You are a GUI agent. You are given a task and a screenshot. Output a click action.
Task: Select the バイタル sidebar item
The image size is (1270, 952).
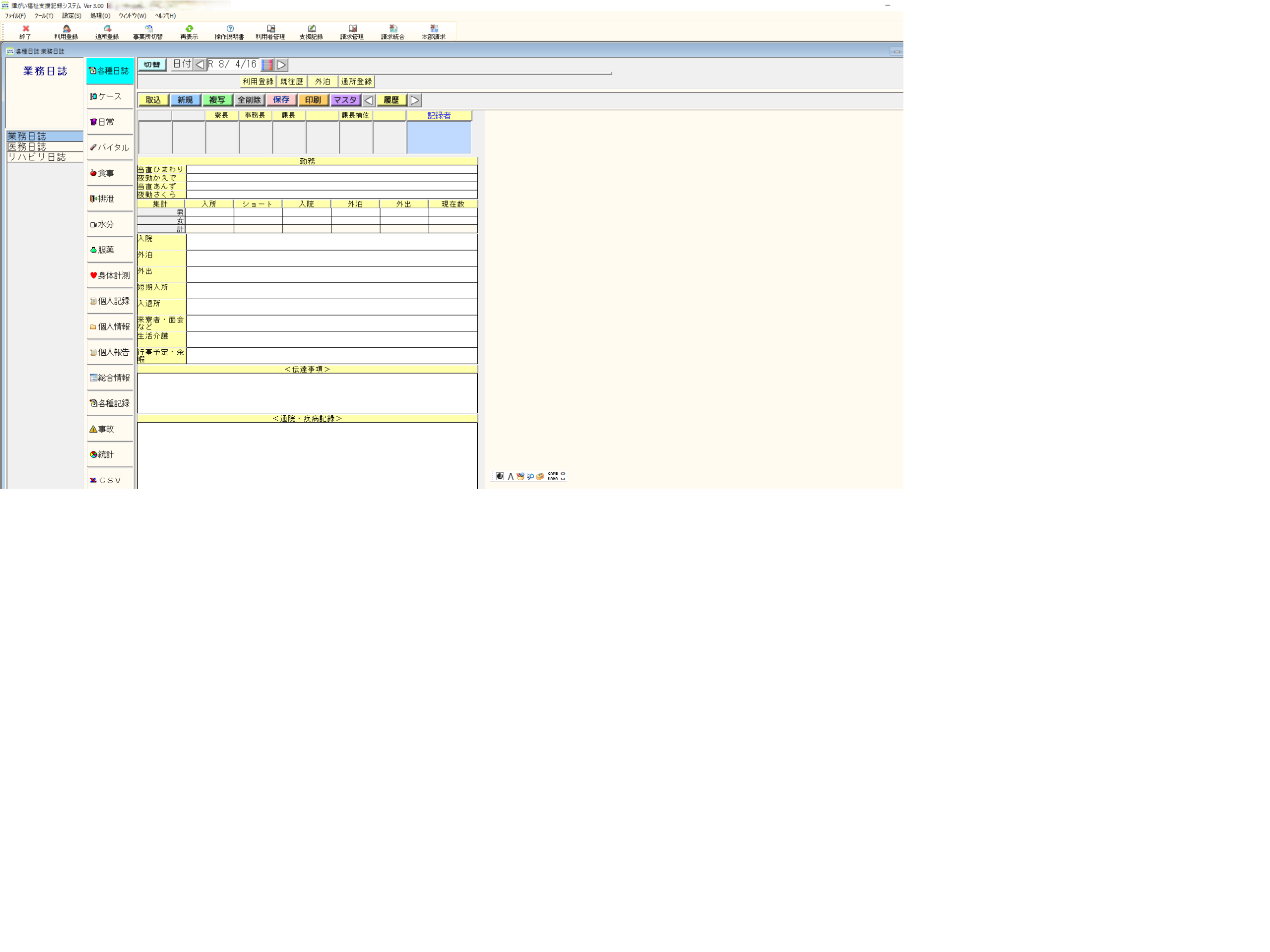[x=110, y=147]
